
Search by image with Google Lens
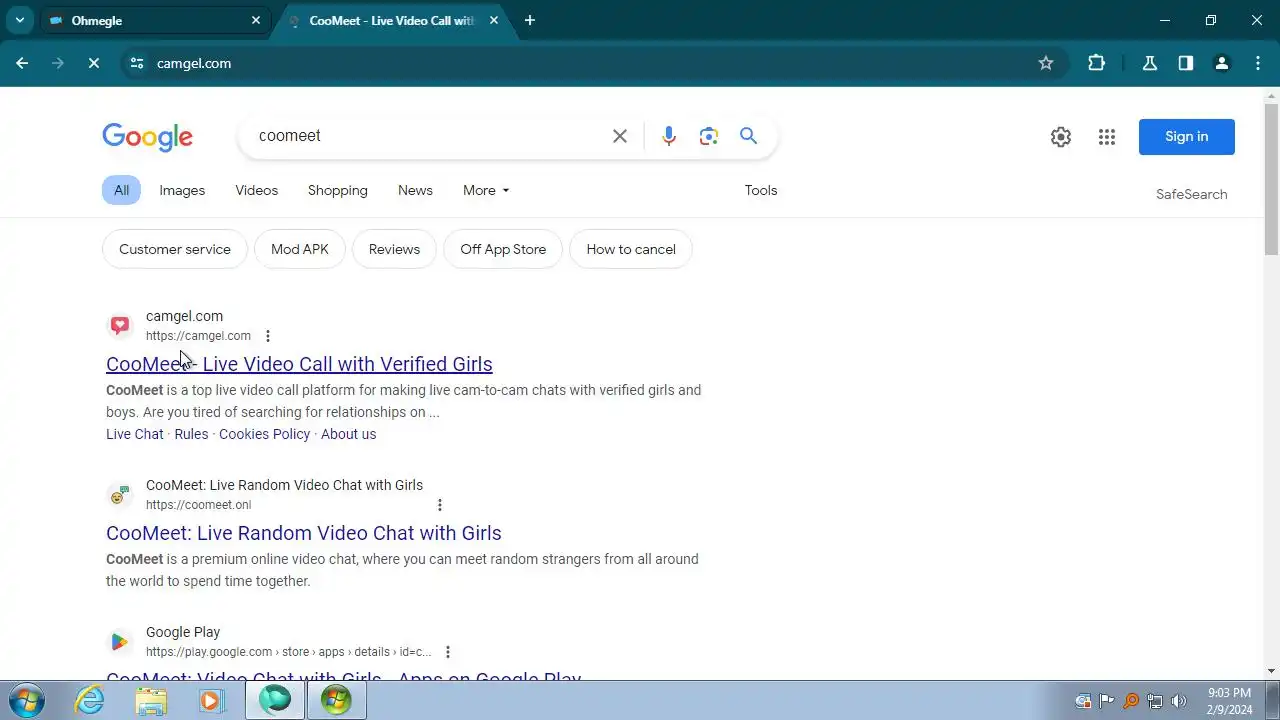709,136
